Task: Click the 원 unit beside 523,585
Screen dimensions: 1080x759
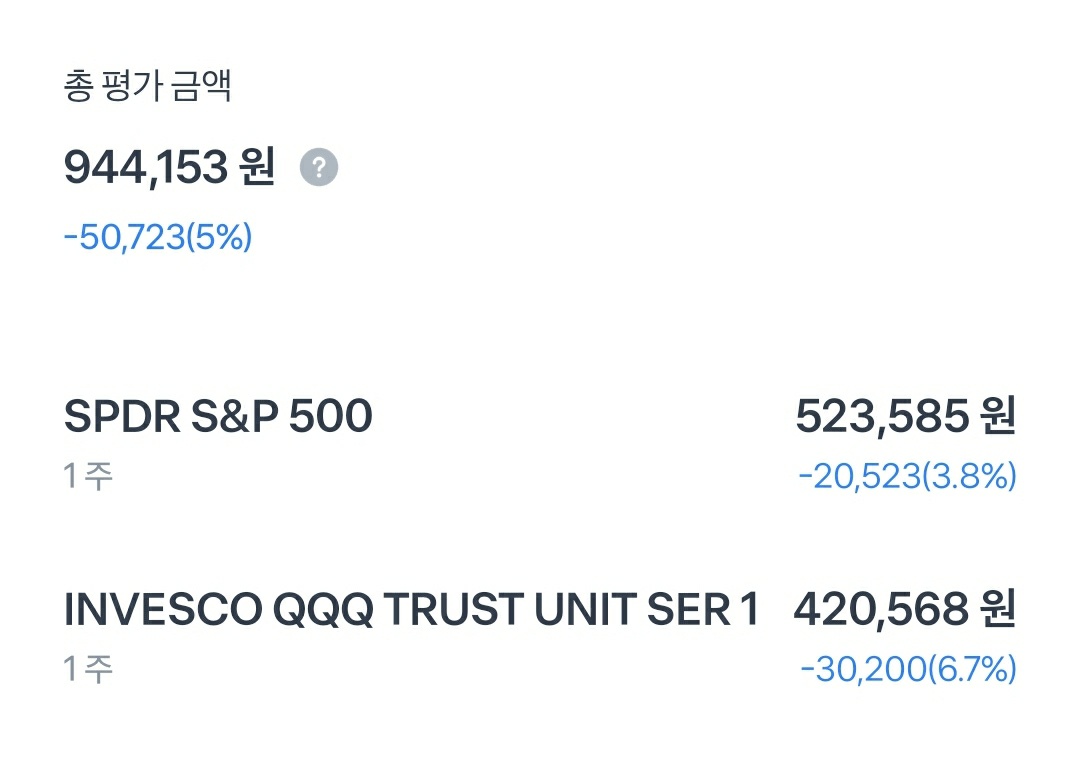Action: 997,416
